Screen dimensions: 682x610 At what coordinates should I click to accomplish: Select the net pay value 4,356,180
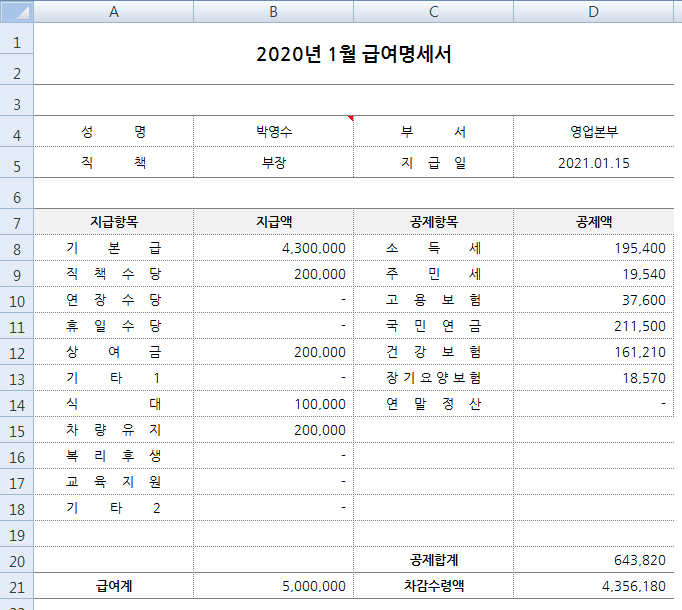593,586
